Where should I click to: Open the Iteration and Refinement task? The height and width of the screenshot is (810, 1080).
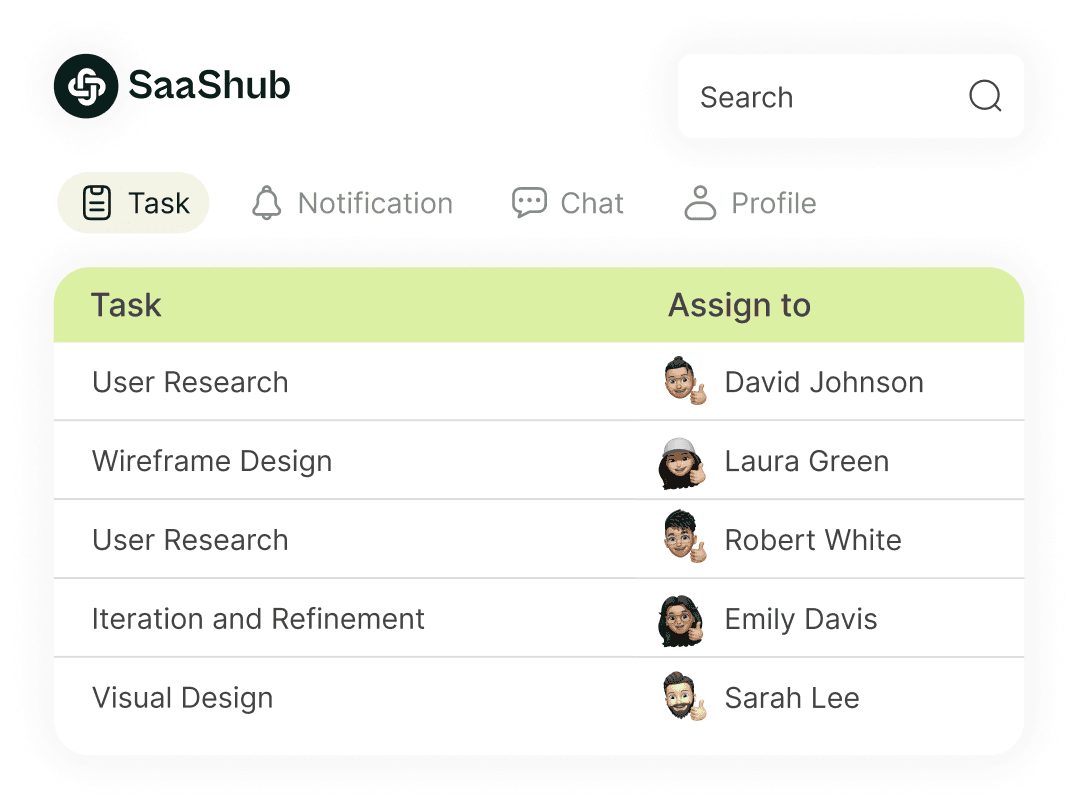(258, 619)
